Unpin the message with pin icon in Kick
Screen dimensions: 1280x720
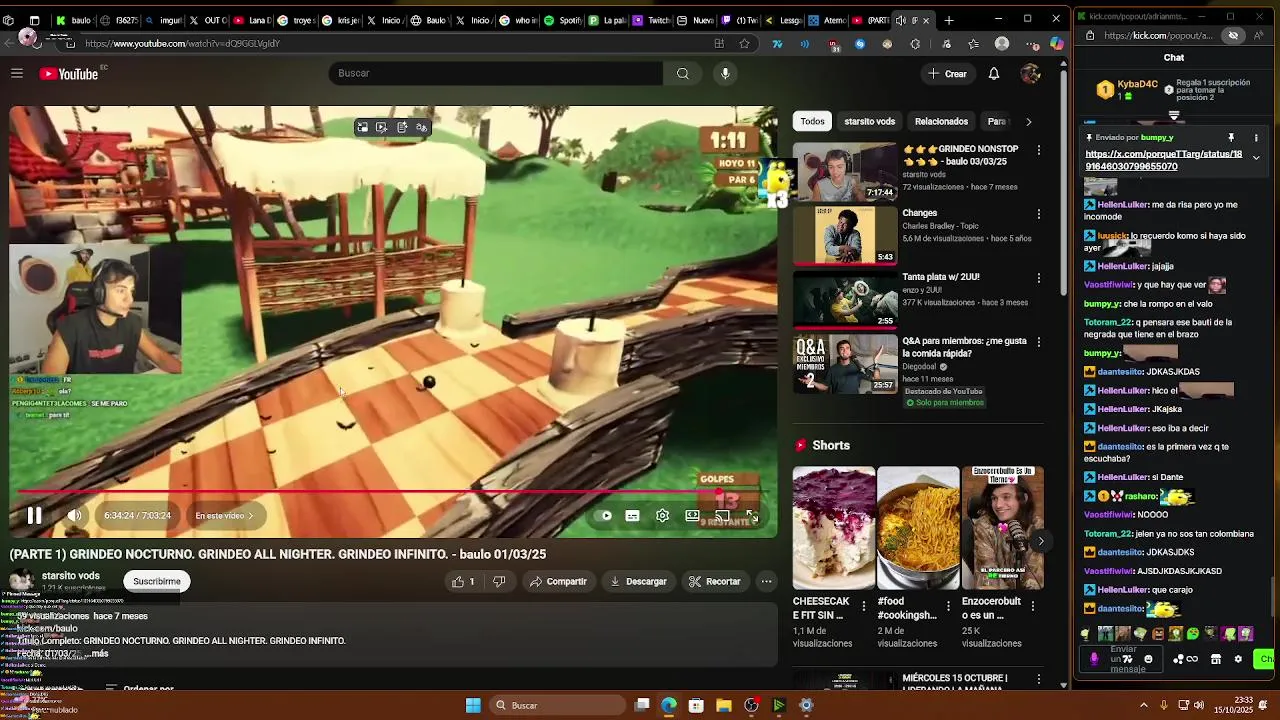pyautogui.click(x=1231, y=138)
